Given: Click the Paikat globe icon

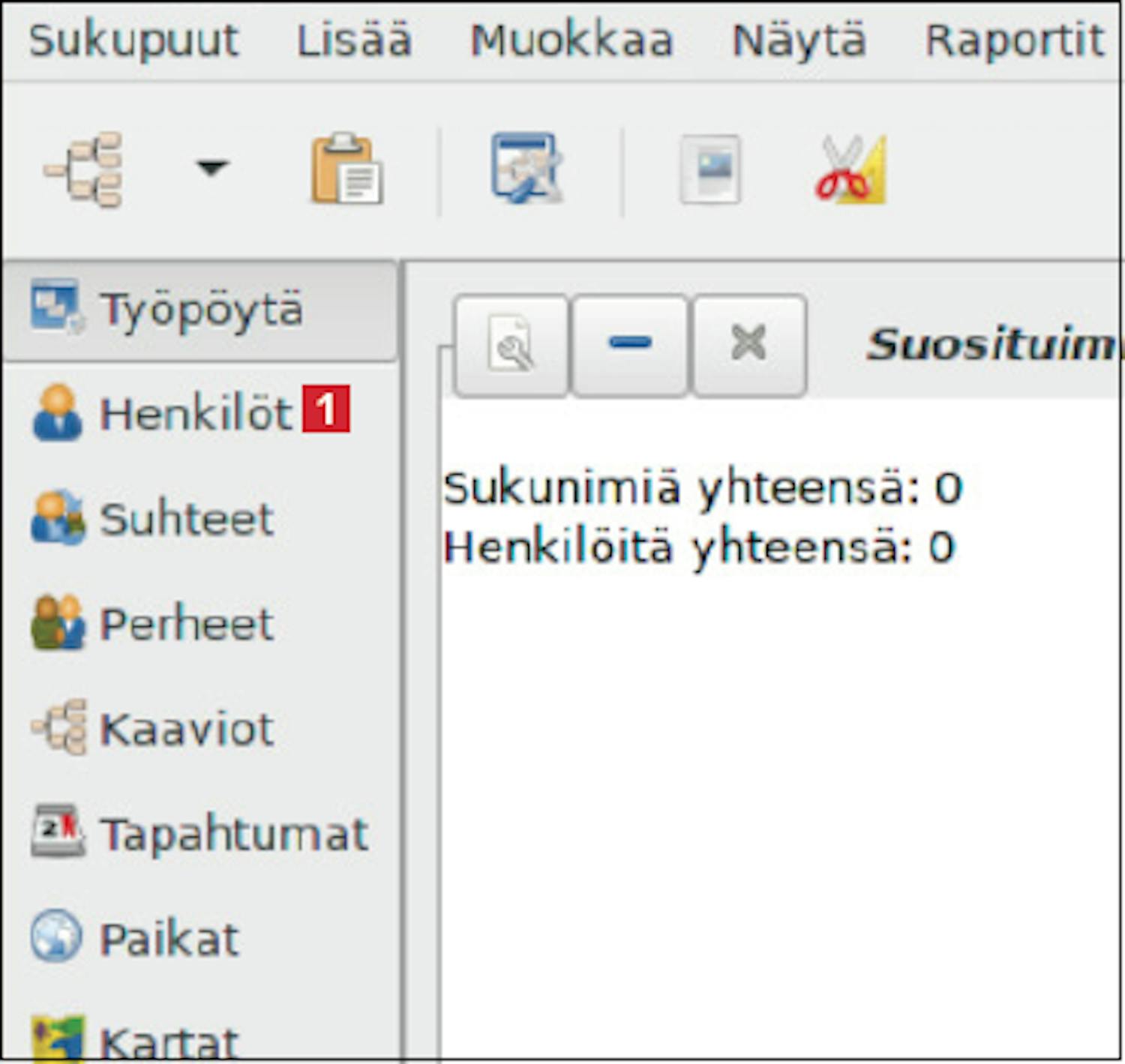Looking at the screenshot, I should [56, 935].
